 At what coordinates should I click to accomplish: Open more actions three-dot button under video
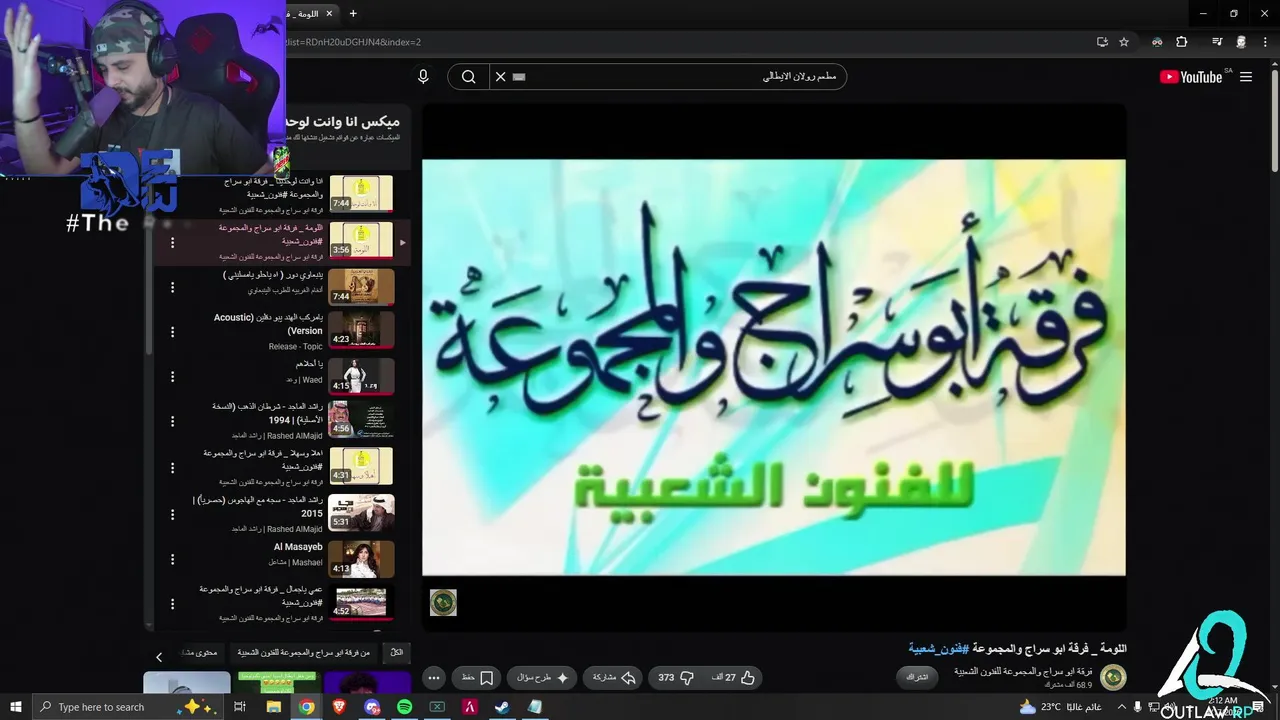click(x=433, y=678)
